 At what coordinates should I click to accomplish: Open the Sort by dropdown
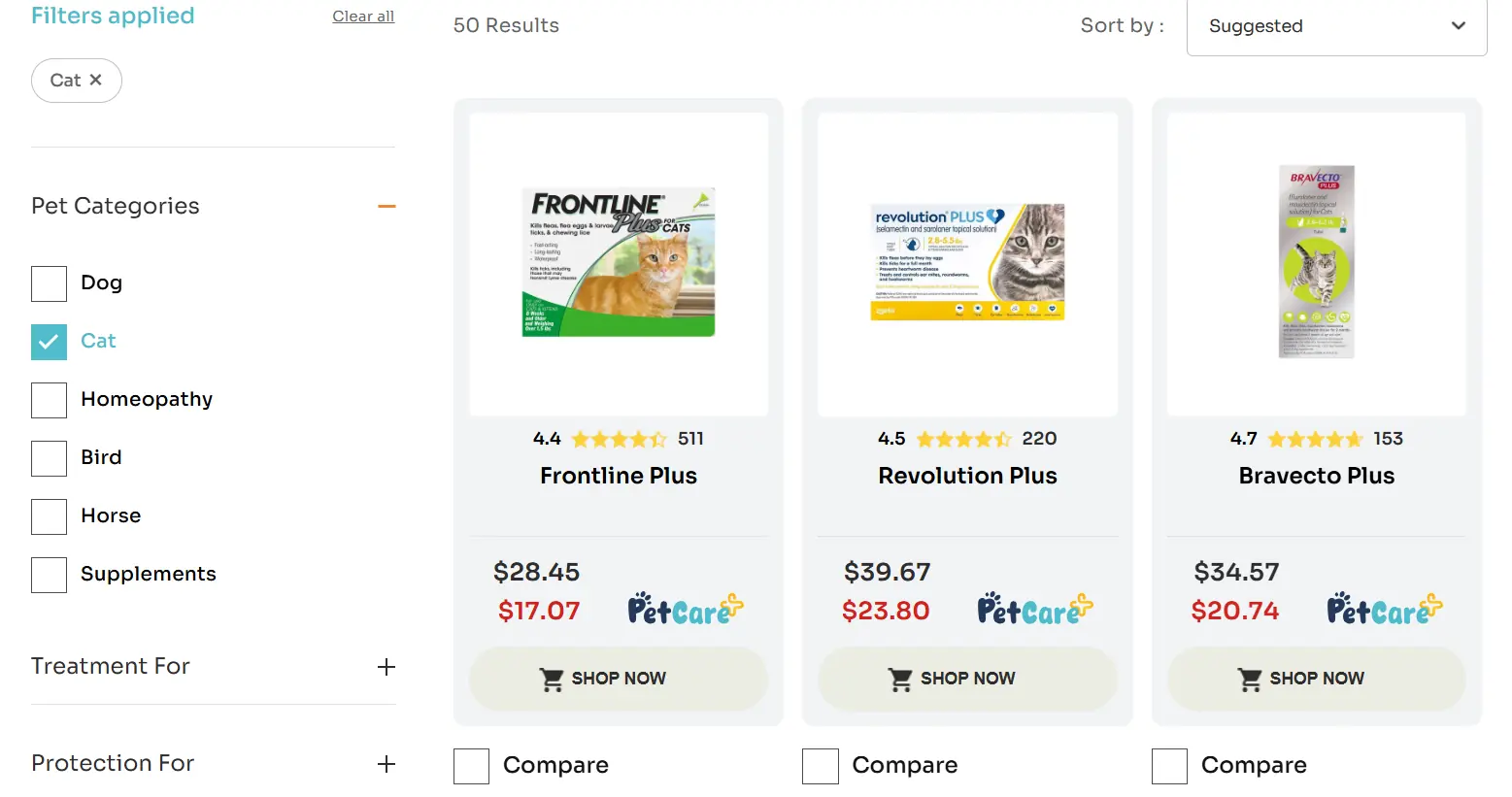pyautogui.click(x=1335, y=27)
